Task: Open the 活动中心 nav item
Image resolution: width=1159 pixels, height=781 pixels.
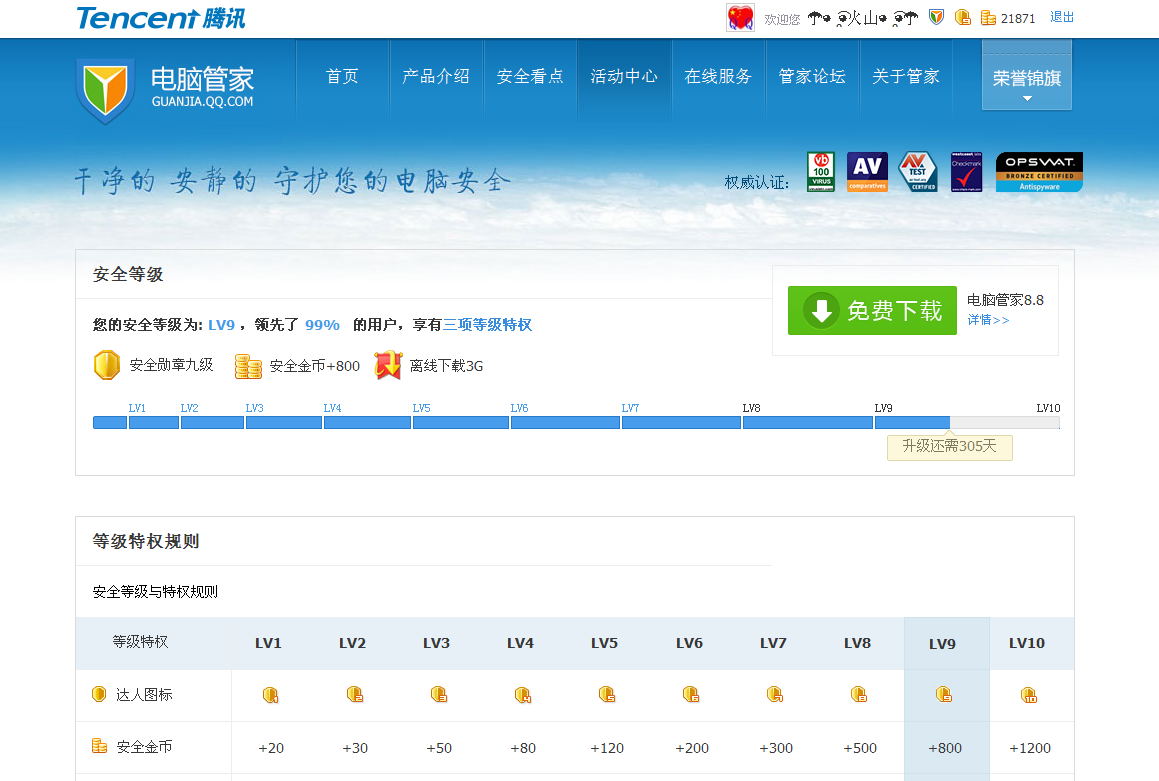Action: pyautogui.click(x=624, y=76)
